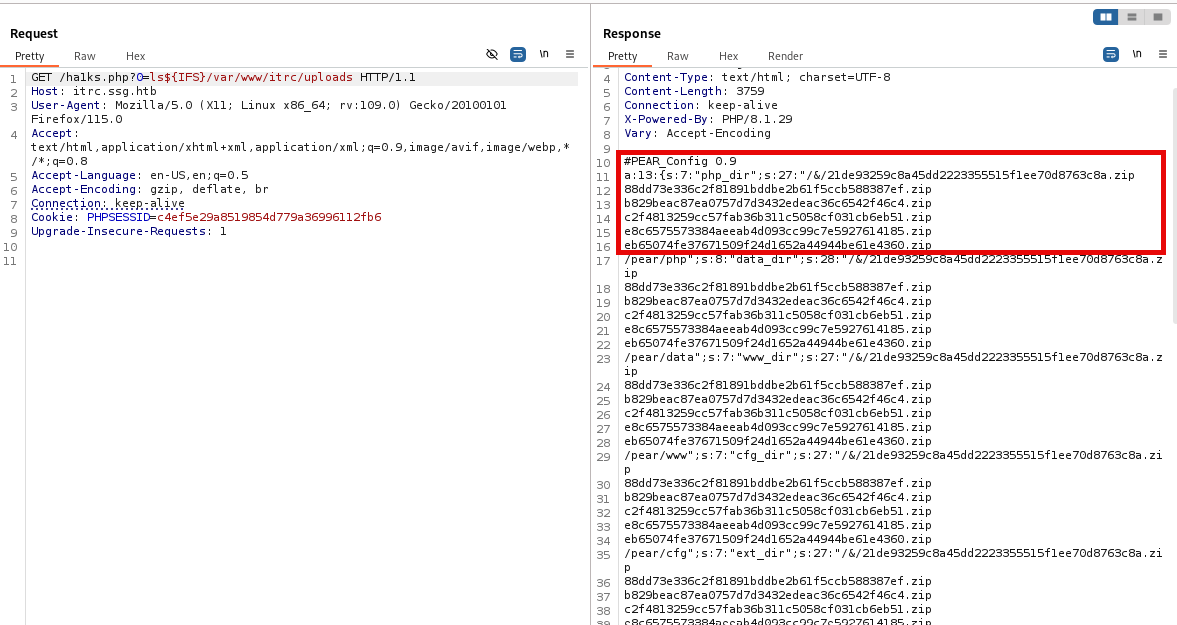Click X-Powered-By: PHP/8.1.29 line
The image size is (1177, 625).
pos(708,119)
